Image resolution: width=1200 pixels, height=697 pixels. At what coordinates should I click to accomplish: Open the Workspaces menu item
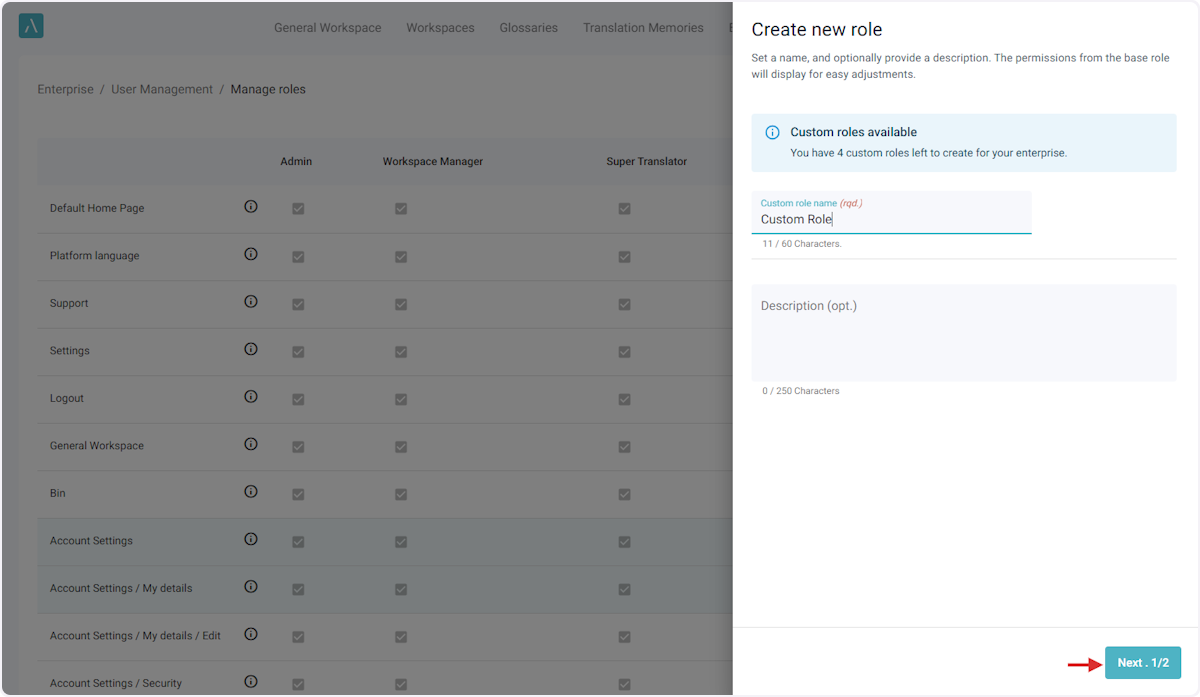440,28
